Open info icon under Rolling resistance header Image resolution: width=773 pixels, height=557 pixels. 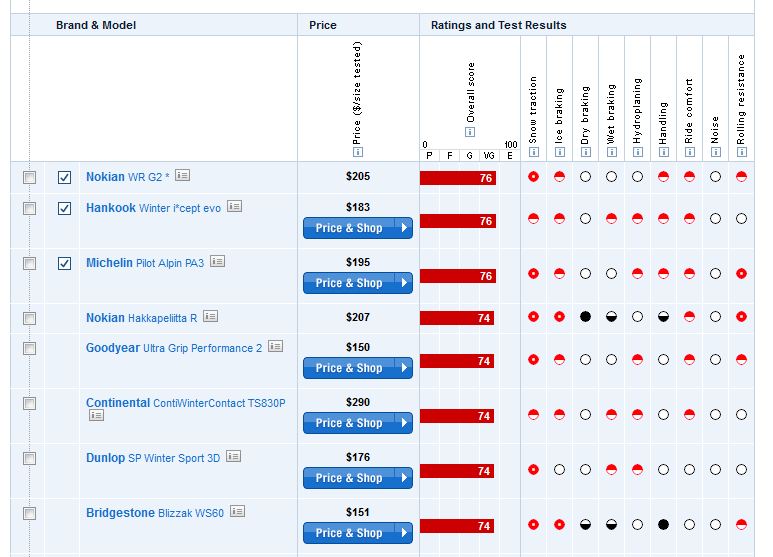click(741, 152)
